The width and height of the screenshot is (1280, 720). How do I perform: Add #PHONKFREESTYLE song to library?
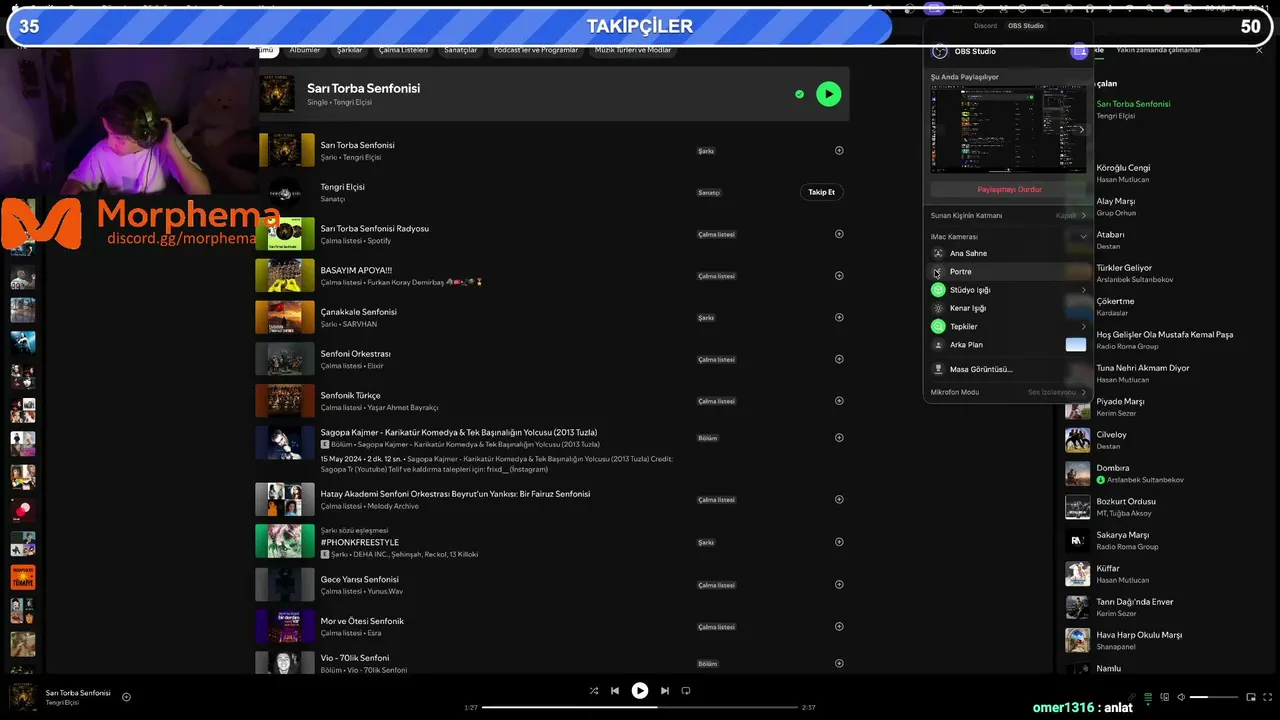coord(839,542)
